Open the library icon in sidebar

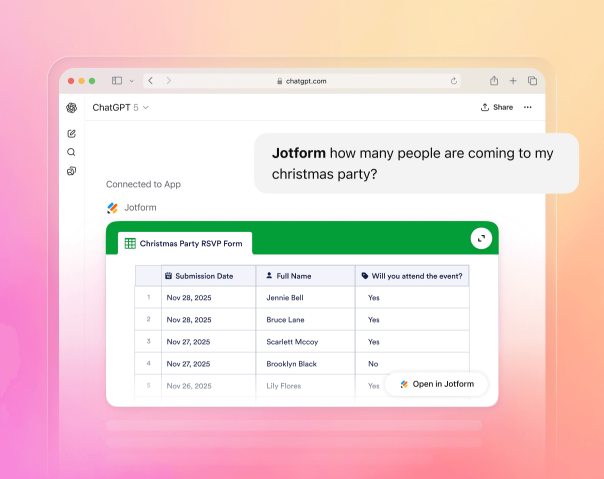[71, 171]
